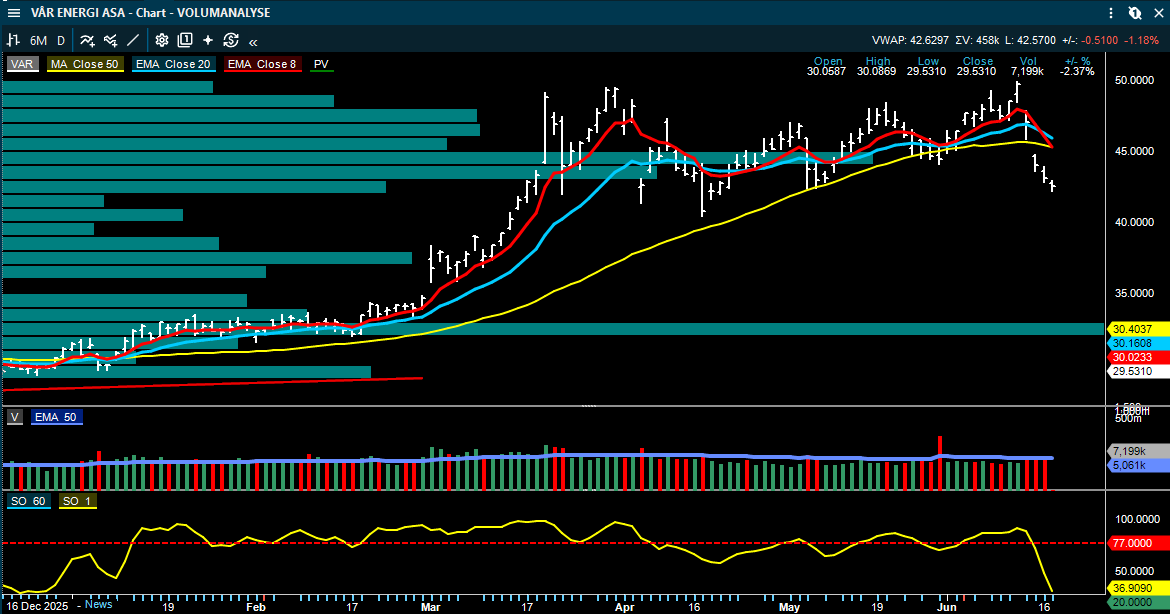Click the Low 29.5310 readout
This screenshot has height=614, width=1170.
click(927, 66)
